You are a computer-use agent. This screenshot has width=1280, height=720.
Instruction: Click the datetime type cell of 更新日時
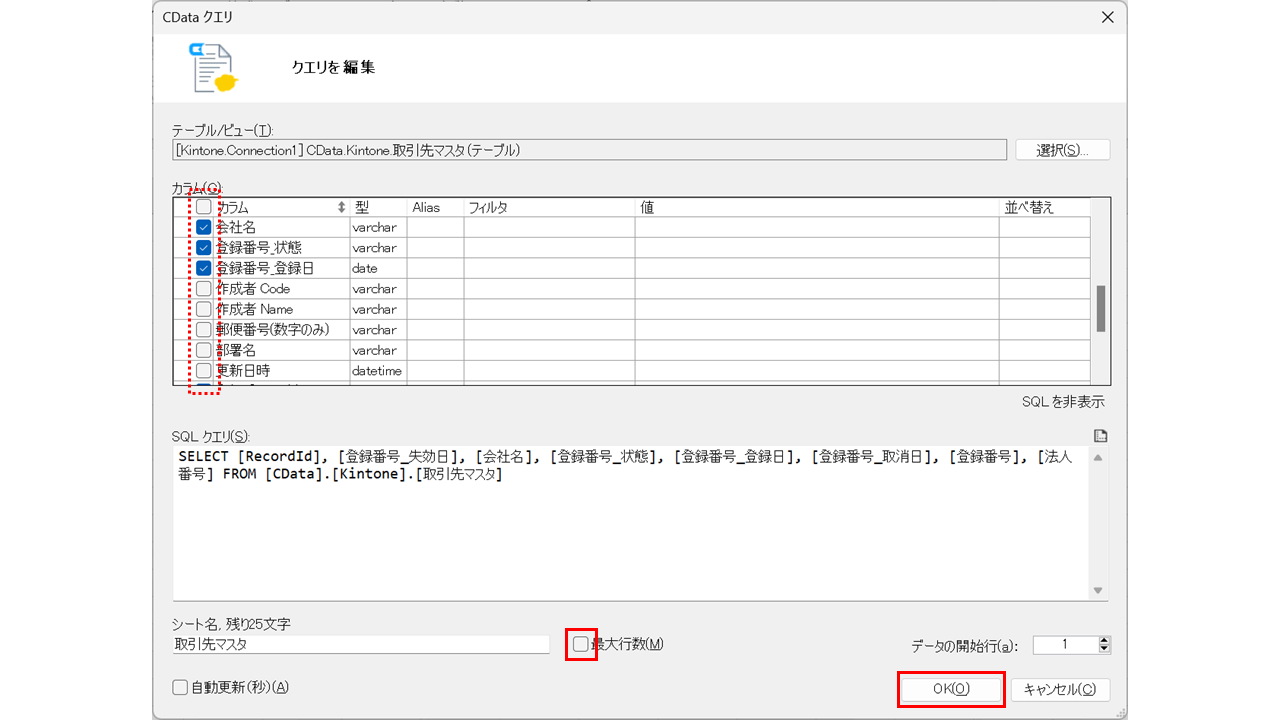pyautogui.click(x=378, y=371)
